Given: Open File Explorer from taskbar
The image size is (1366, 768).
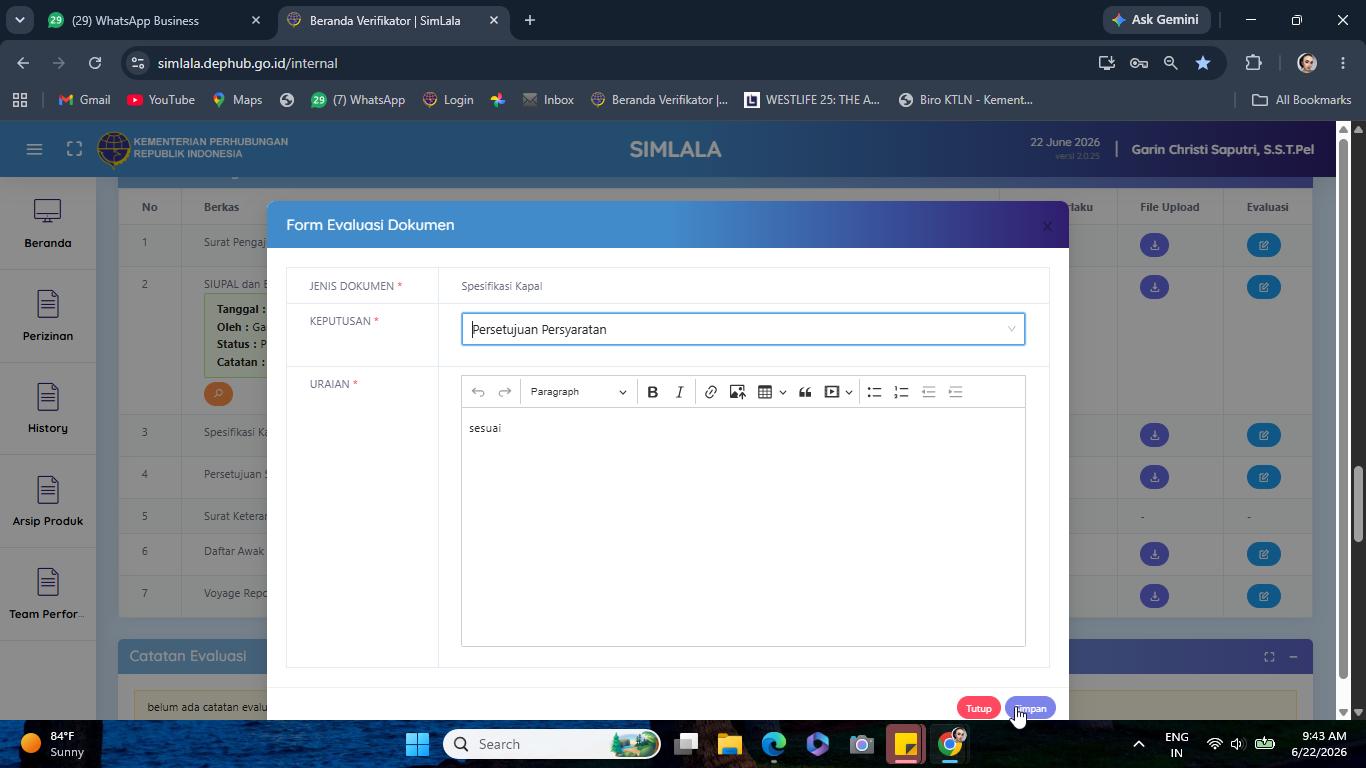Looking at the screenshot, I should pos(730,744).
